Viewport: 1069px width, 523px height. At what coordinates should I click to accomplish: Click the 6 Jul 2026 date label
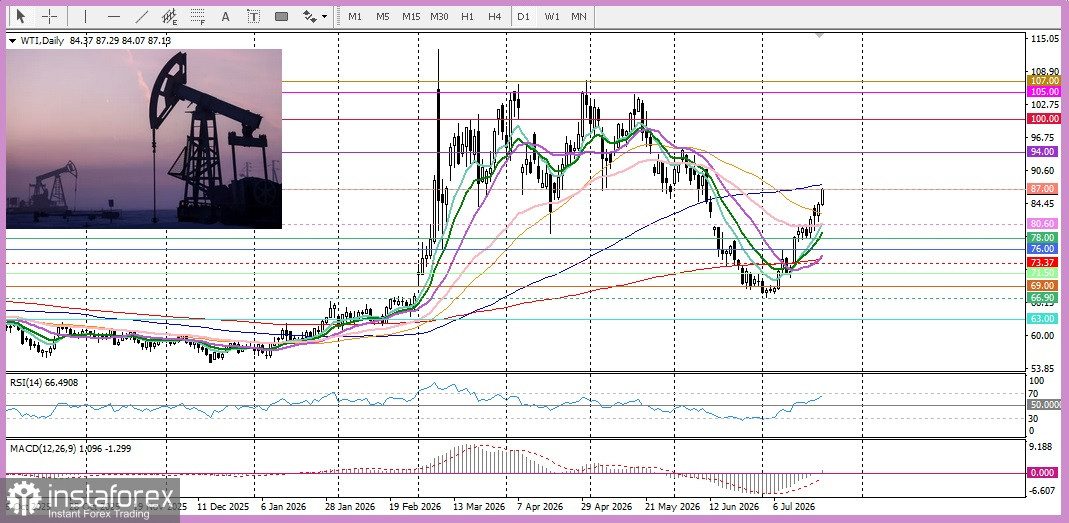pos(794,507)
